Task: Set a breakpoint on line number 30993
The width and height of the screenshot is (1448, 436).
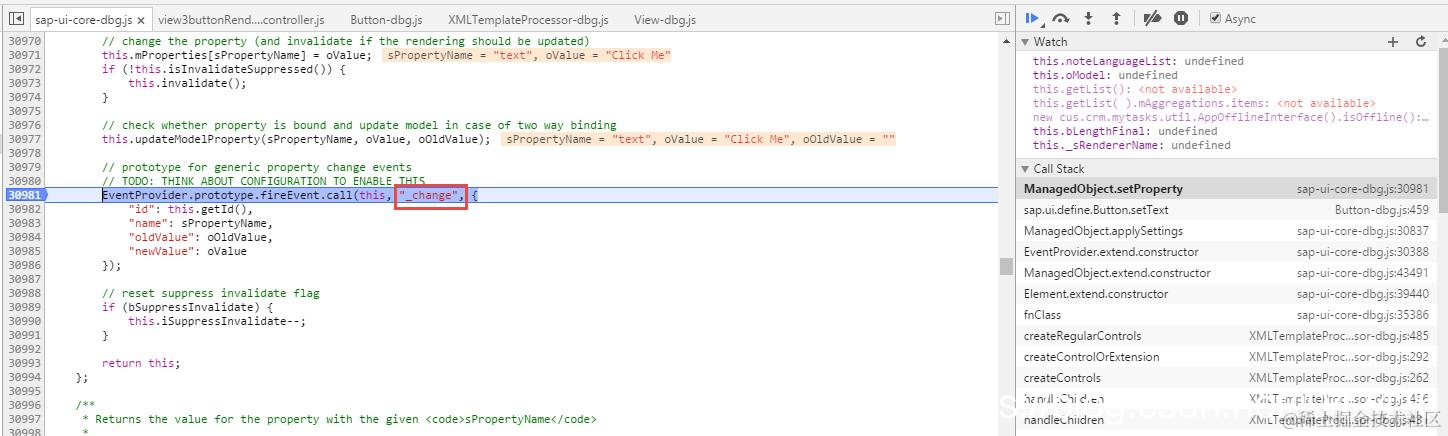Action: click(24, 363)
